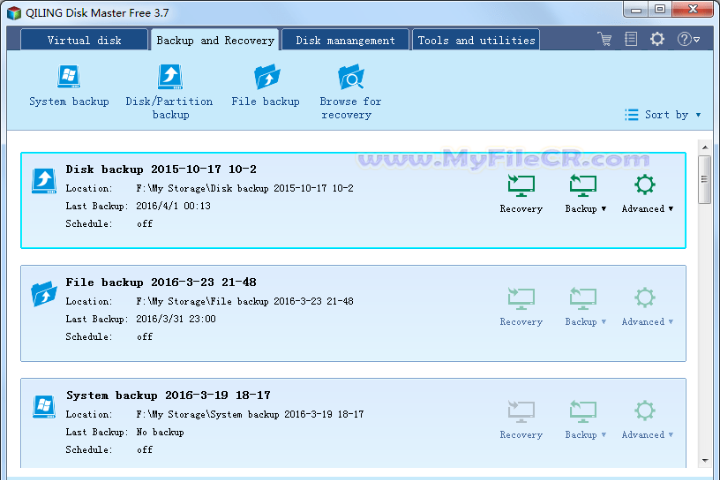Select title 'Disk backup 2015-10-17 10-2'
The image size is (720, 480).
click(x=161, y=169)
